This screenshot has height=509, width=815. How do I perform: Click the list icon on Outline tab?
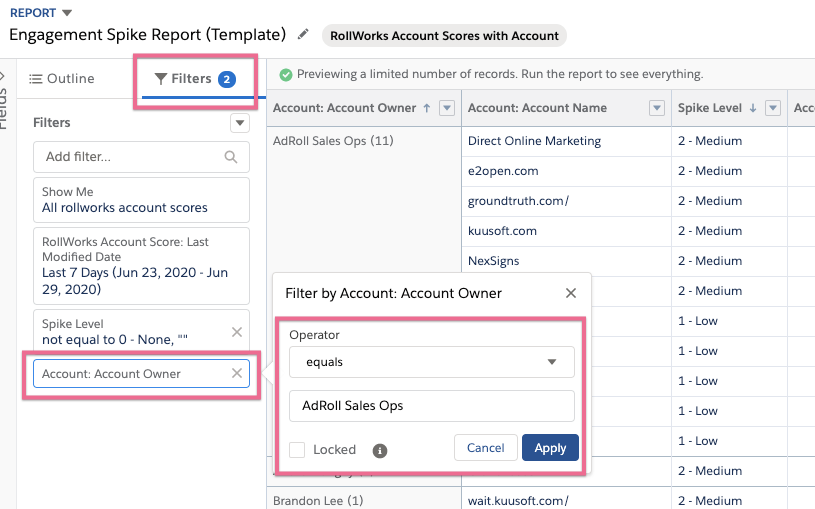click(x=35, y=79)
